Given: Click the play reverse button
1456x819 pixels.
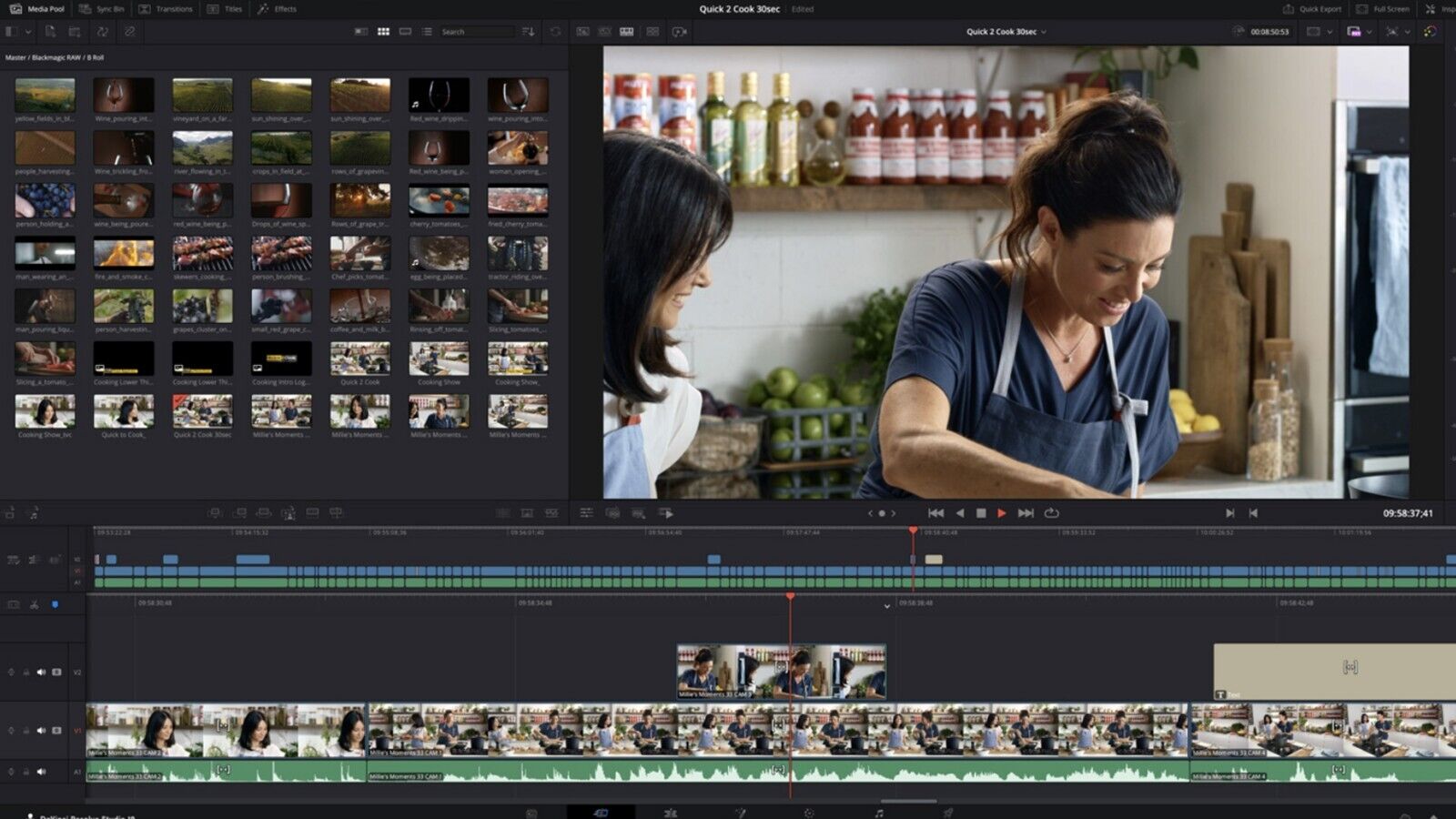Looking at the screenshot, I should (x=959, y=513).
